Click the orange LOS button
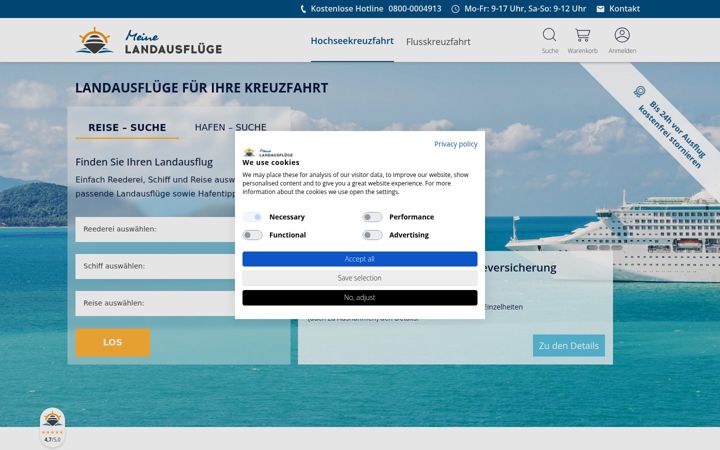This screenshot has height=450, width=720. click(113, 343)
